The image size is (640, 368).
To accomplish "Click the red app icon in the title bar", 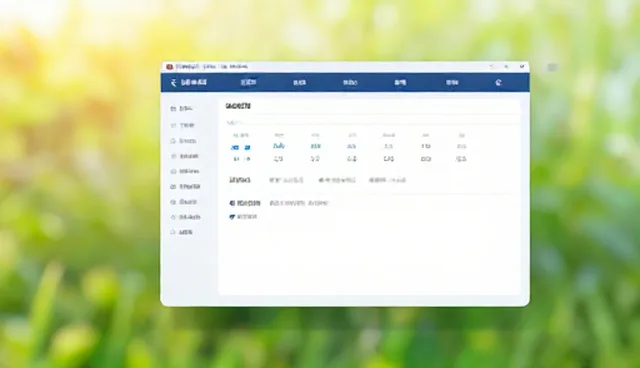I will coord(169,67).
